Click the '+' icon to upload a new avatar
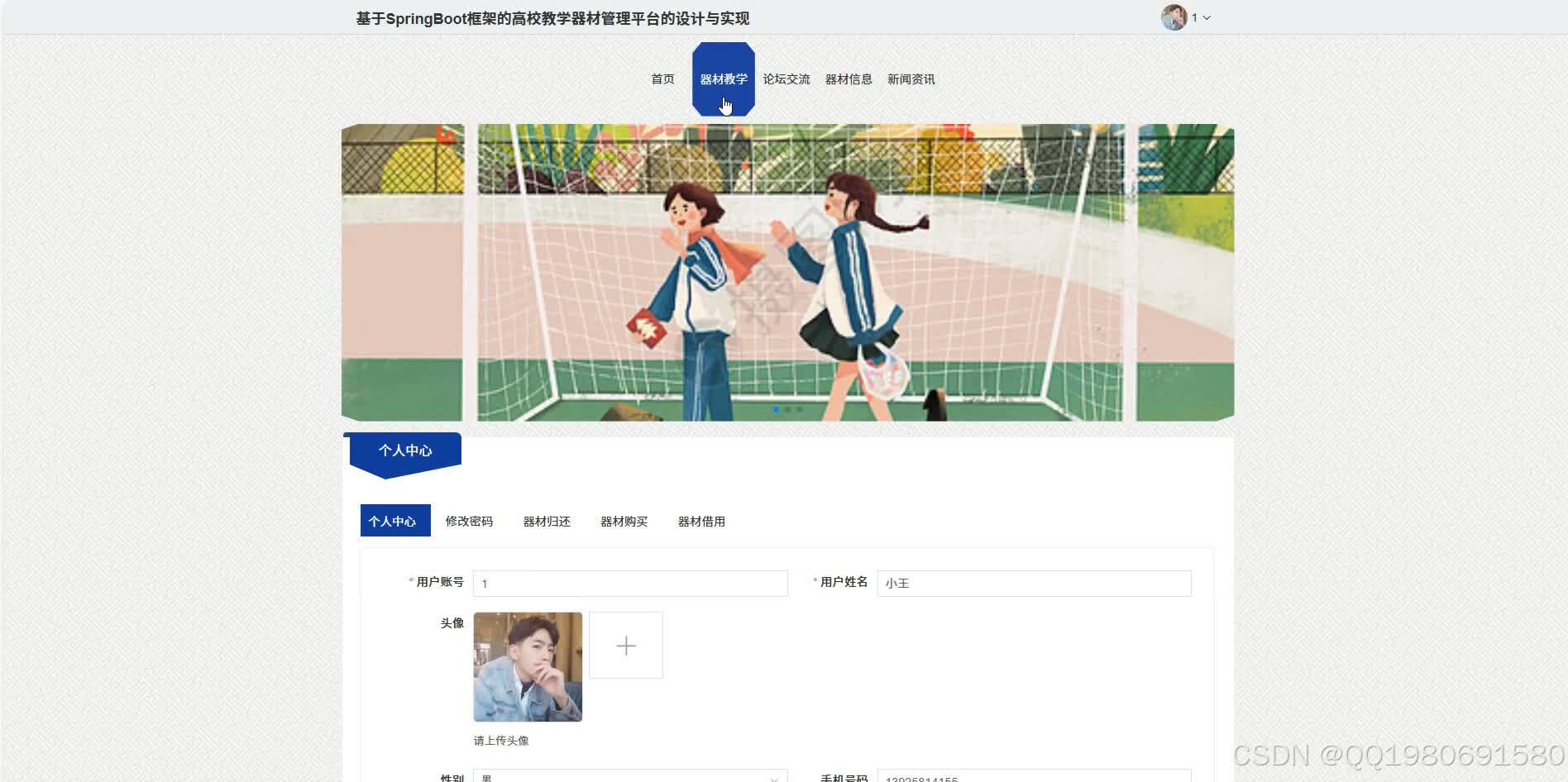1568x782 pixels. [x=625, y=645]
